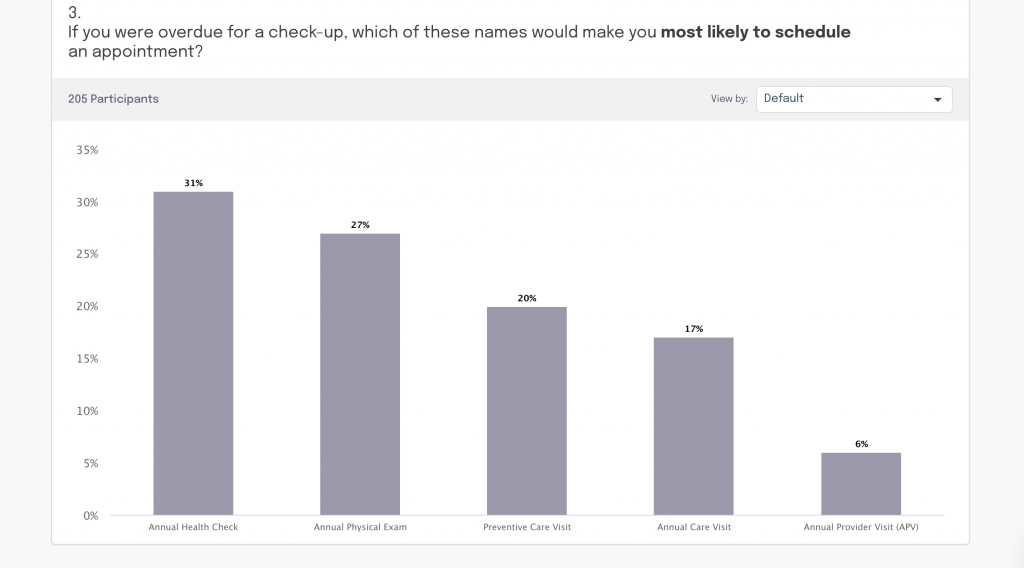Click the 27% data label

[x=360, y=225]
